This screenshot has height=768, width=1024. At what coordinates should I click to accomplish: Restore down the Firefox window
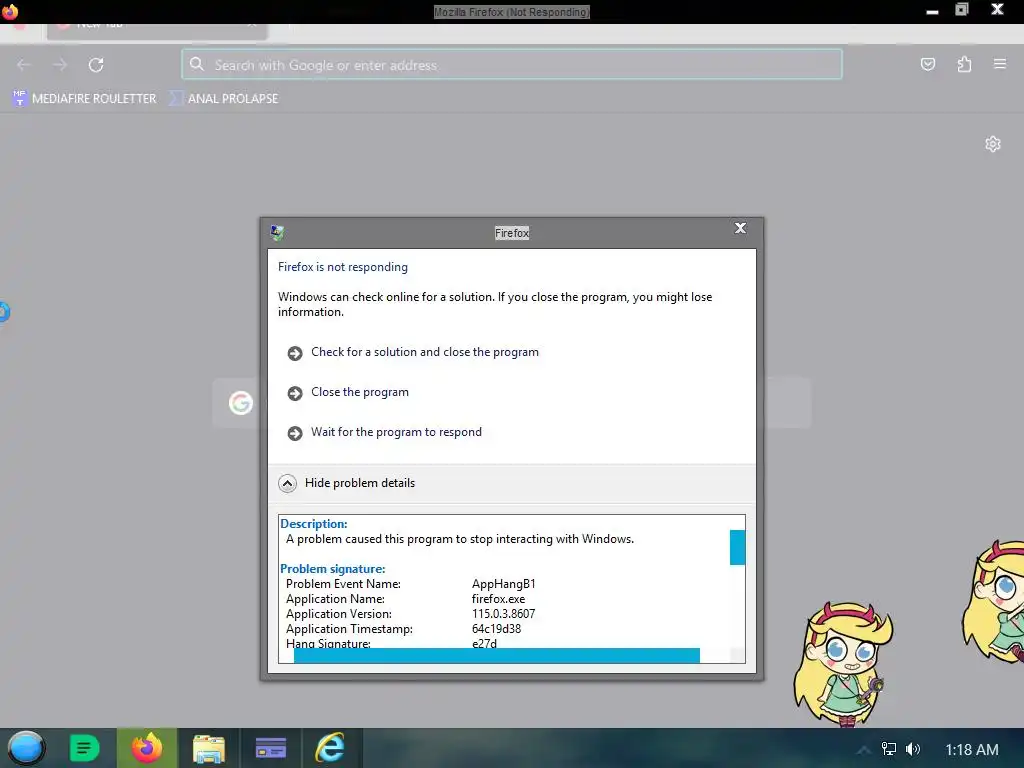[962, 10]
